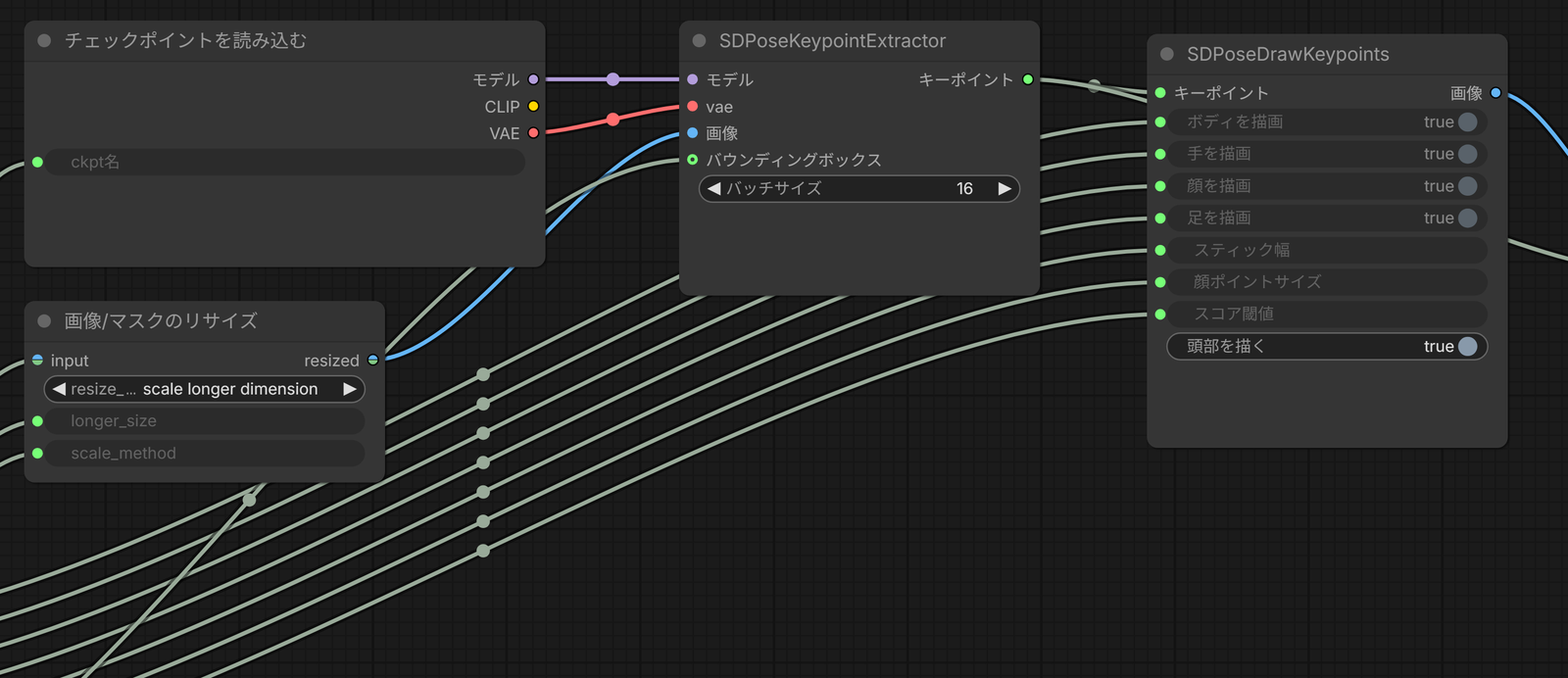Click the モデル input socket on SDPoseKeypointExtractor
Viewport: 1568px width, 678px height.
(x=693, y=79)
